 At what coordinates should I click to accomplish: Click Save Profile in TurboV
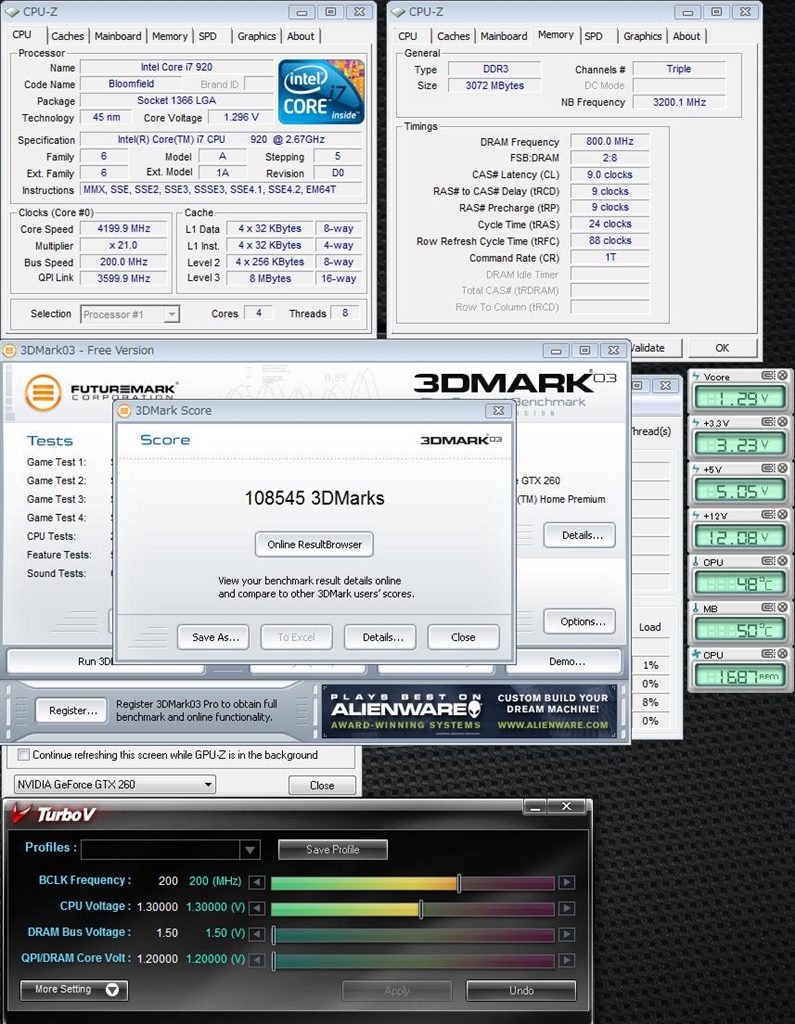point(333,849)
